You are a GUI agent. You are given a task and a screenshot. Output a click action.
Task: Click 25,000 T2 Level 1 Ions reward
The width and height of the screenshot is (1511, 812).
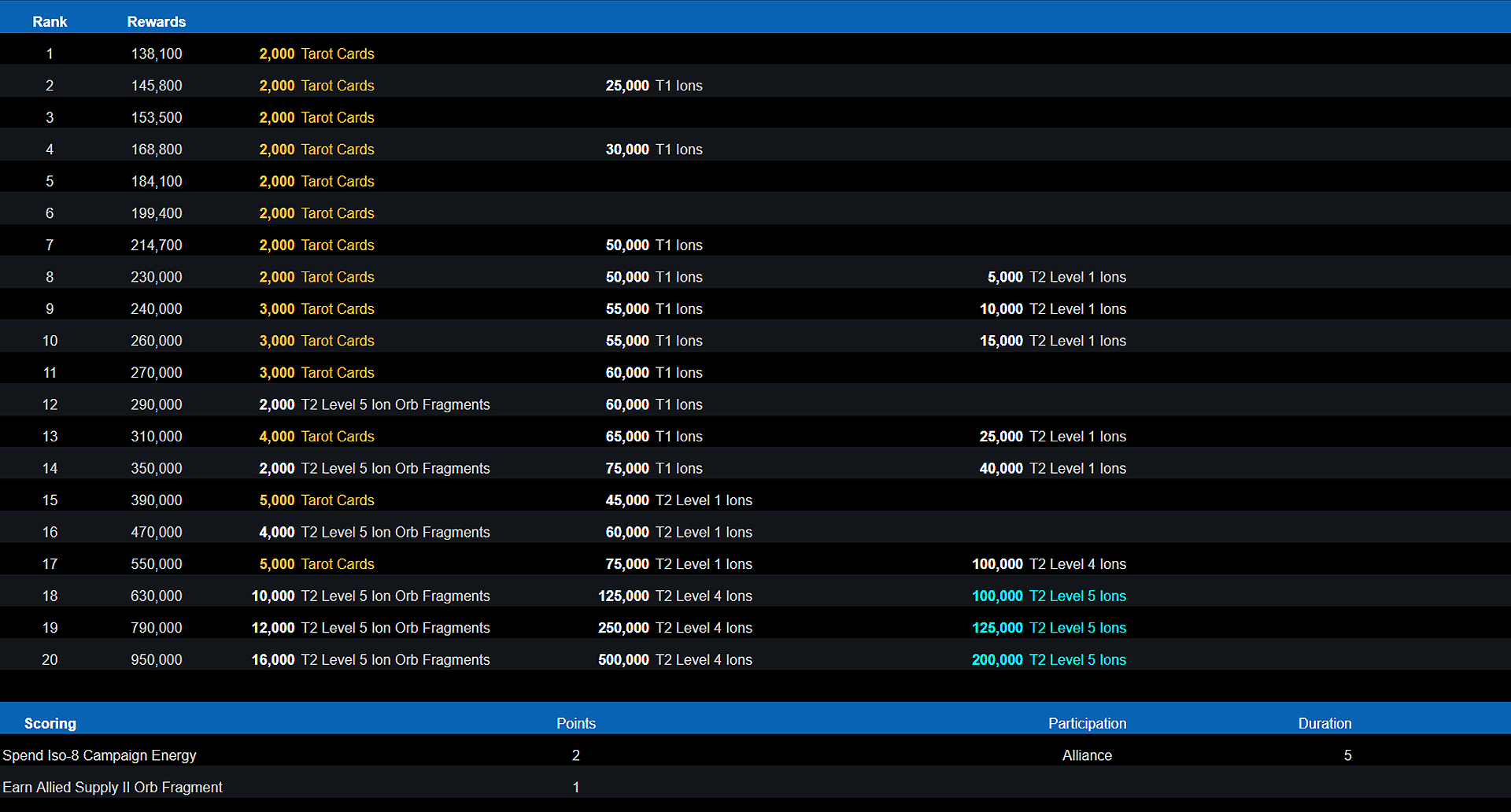point(1053,437)
